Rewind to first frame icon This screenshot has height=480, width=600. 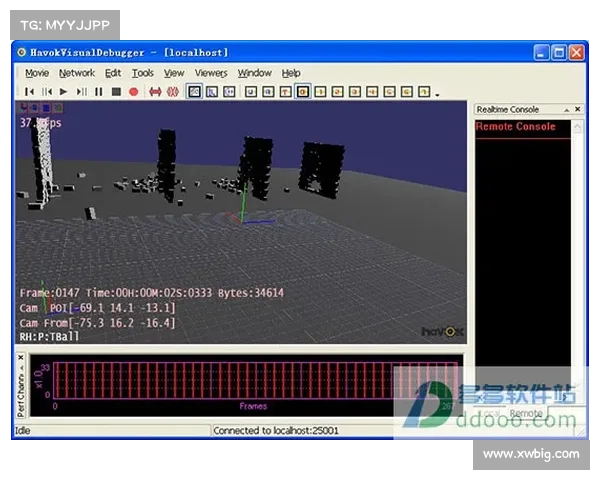click(x=29, y=92)
